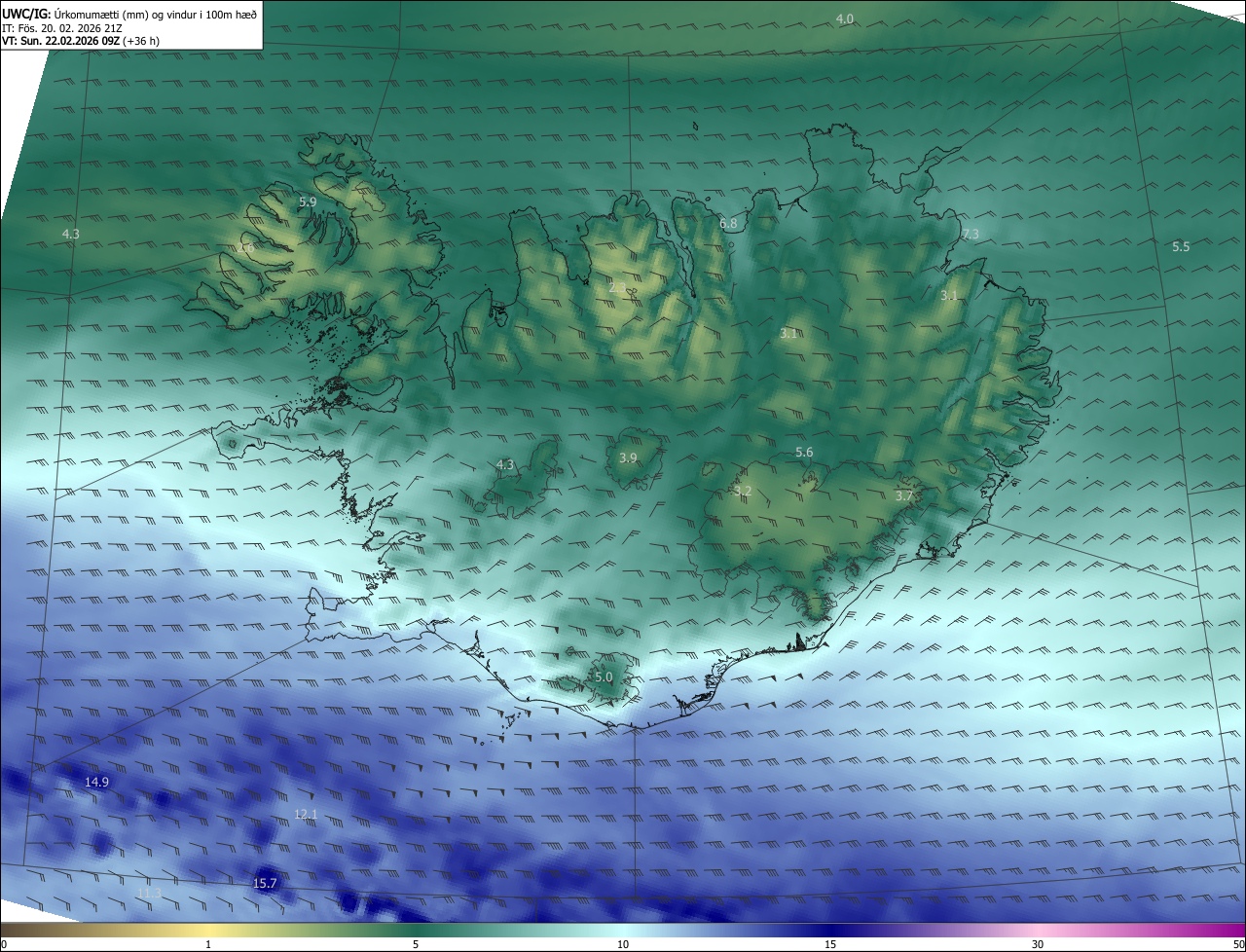Click the 2.6 value on the map
The image size is (1246, 952).
pos(246,248)
